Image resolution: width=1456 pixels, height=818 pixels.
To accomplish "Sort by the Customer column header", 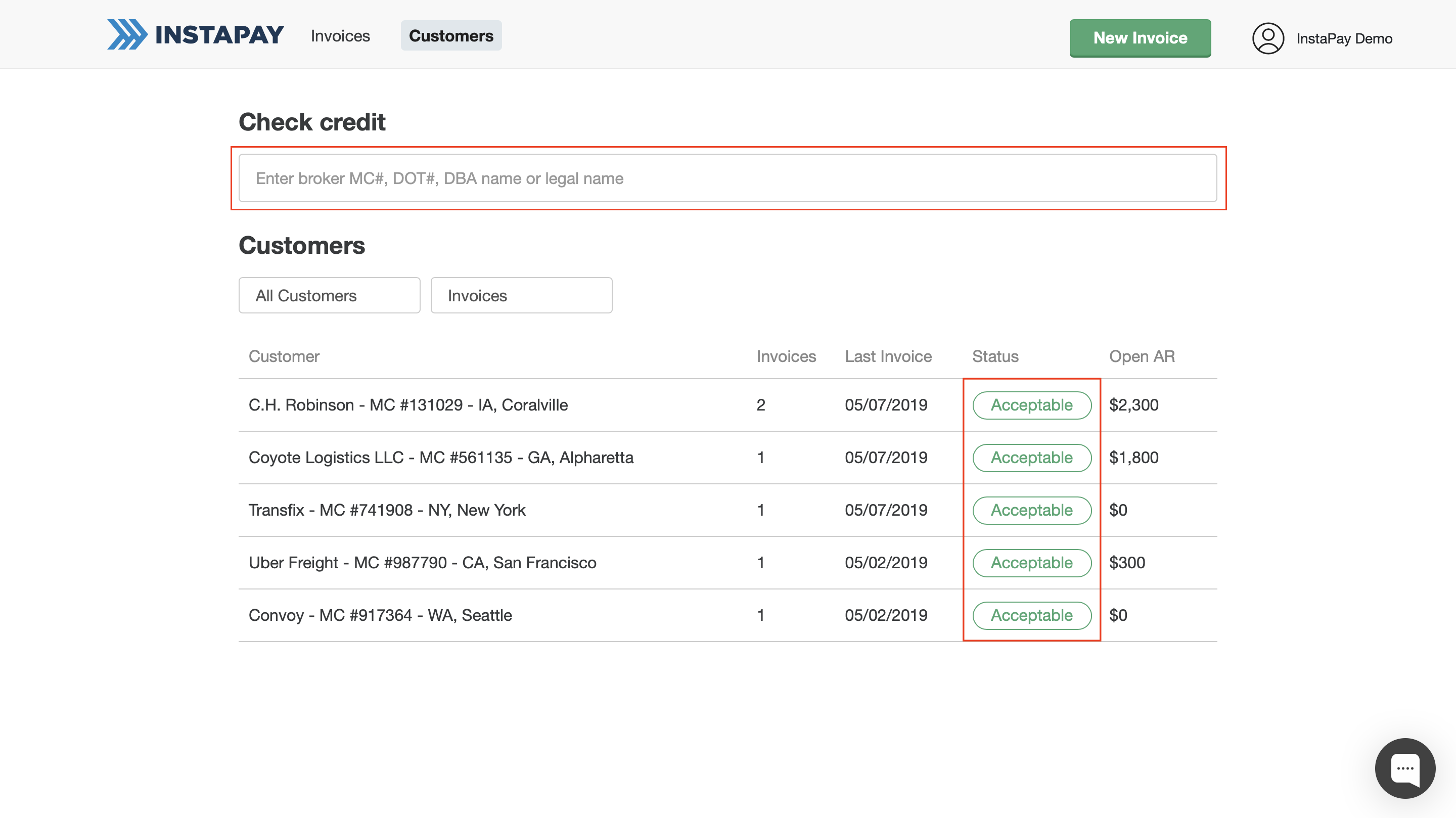I will coord(284,356).
